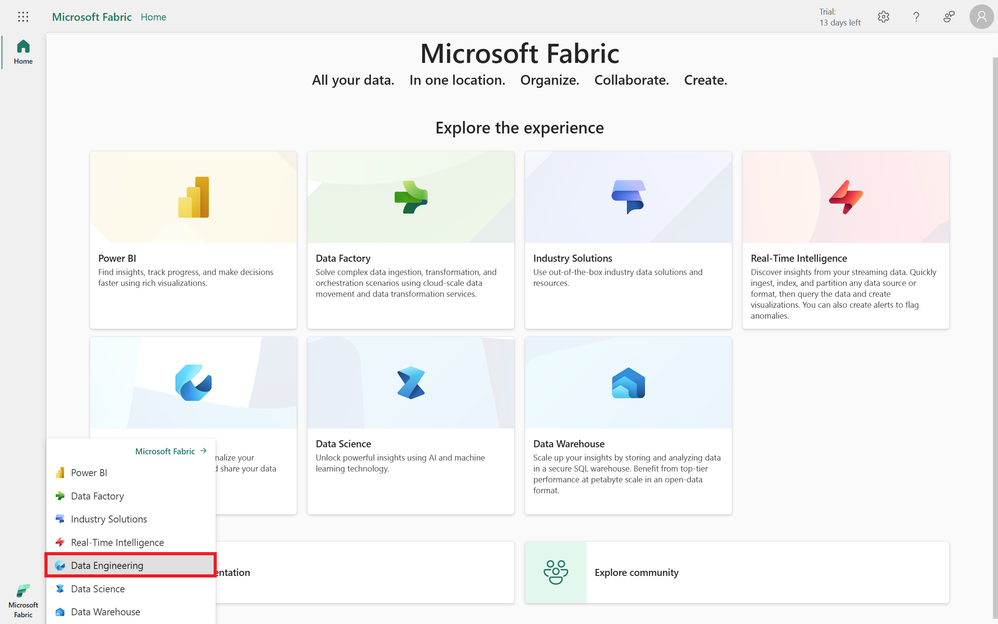Click the Industry Solutions card title
The height and width of the screenshot is (624, 998).
[x=573, y=258]
